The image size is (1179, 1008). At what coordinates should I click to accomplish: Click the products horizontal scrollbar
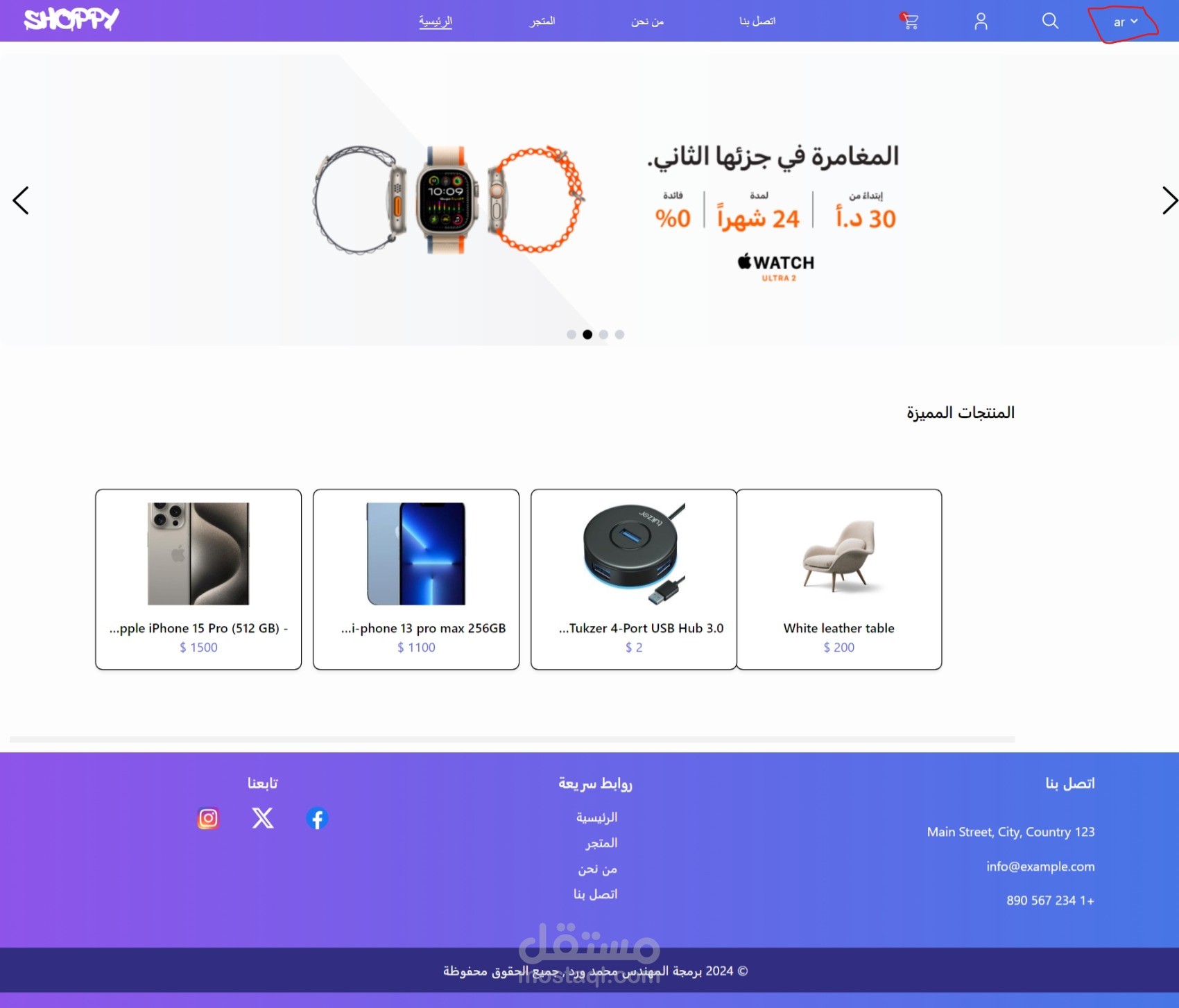tap(513, 740)
